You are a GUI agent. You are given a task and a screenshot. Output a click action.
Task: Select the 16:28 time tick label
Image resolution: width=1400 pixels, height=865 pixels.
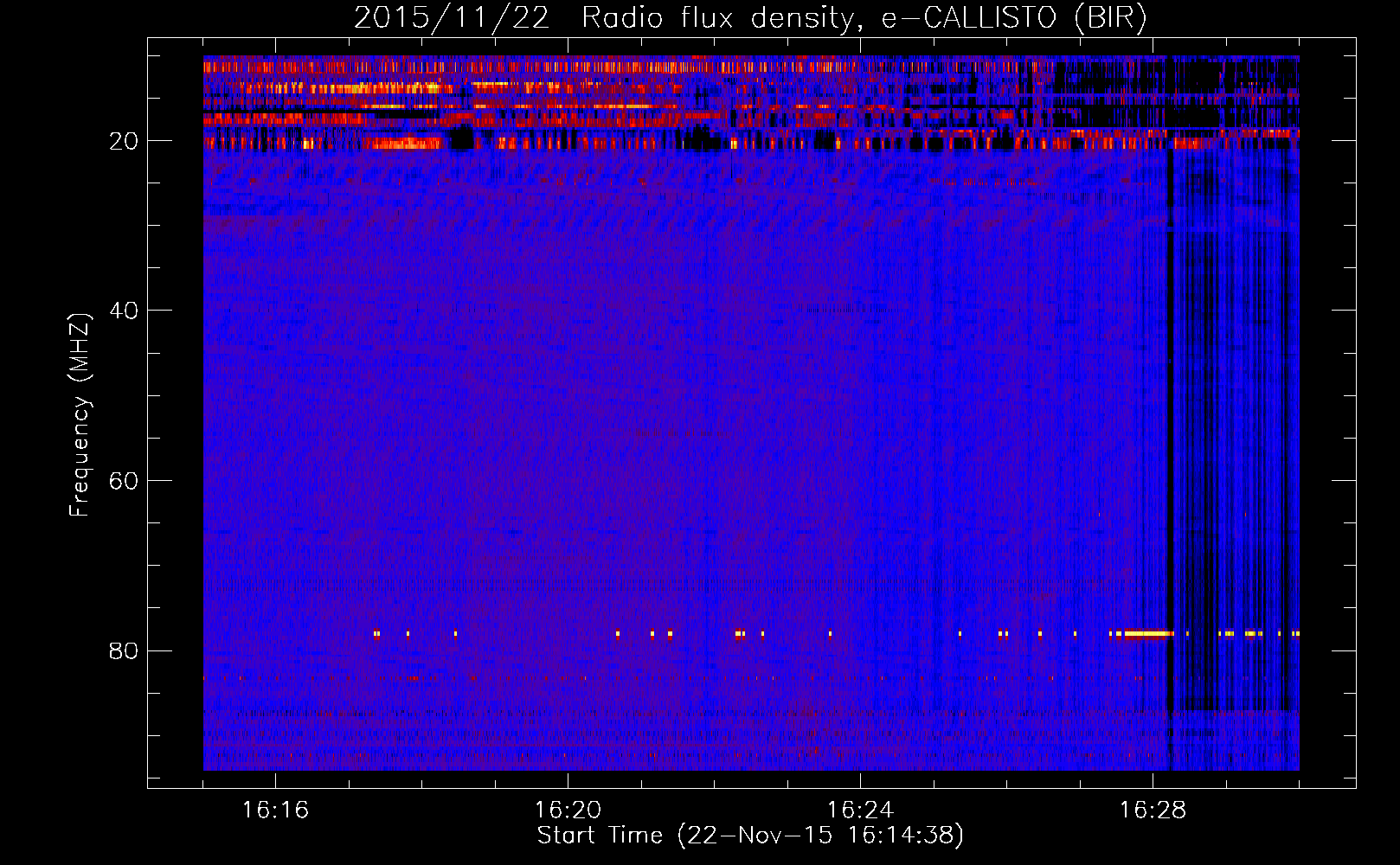pos(1153,810)
